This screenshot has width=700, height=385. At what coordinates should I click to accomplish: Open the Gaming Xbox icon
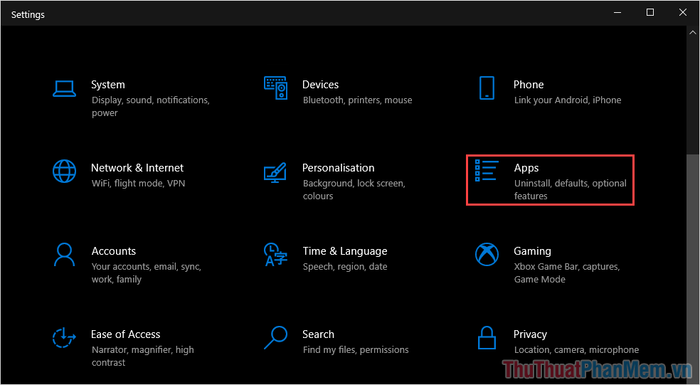pyautogui.click(x=487, y=255)
